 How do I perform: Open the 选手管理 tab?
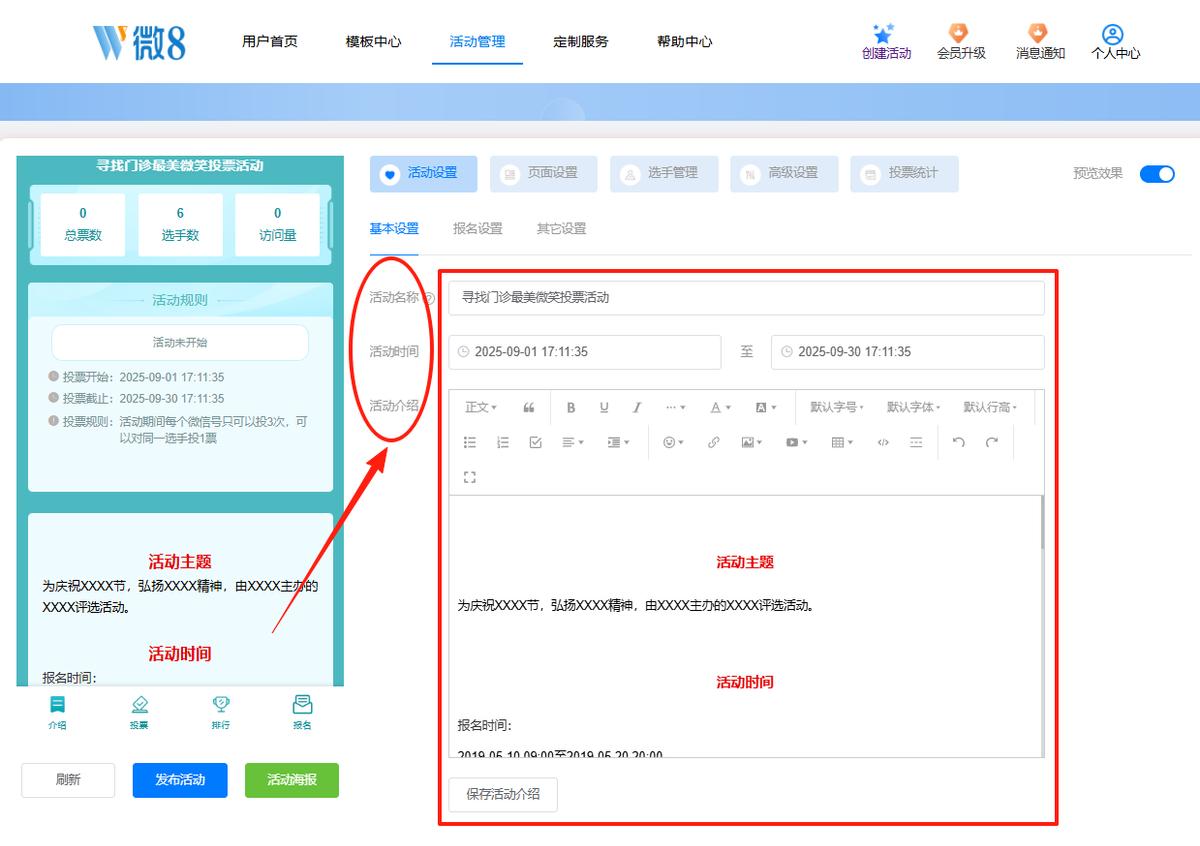pyautogui.click(x=664, y=174)
